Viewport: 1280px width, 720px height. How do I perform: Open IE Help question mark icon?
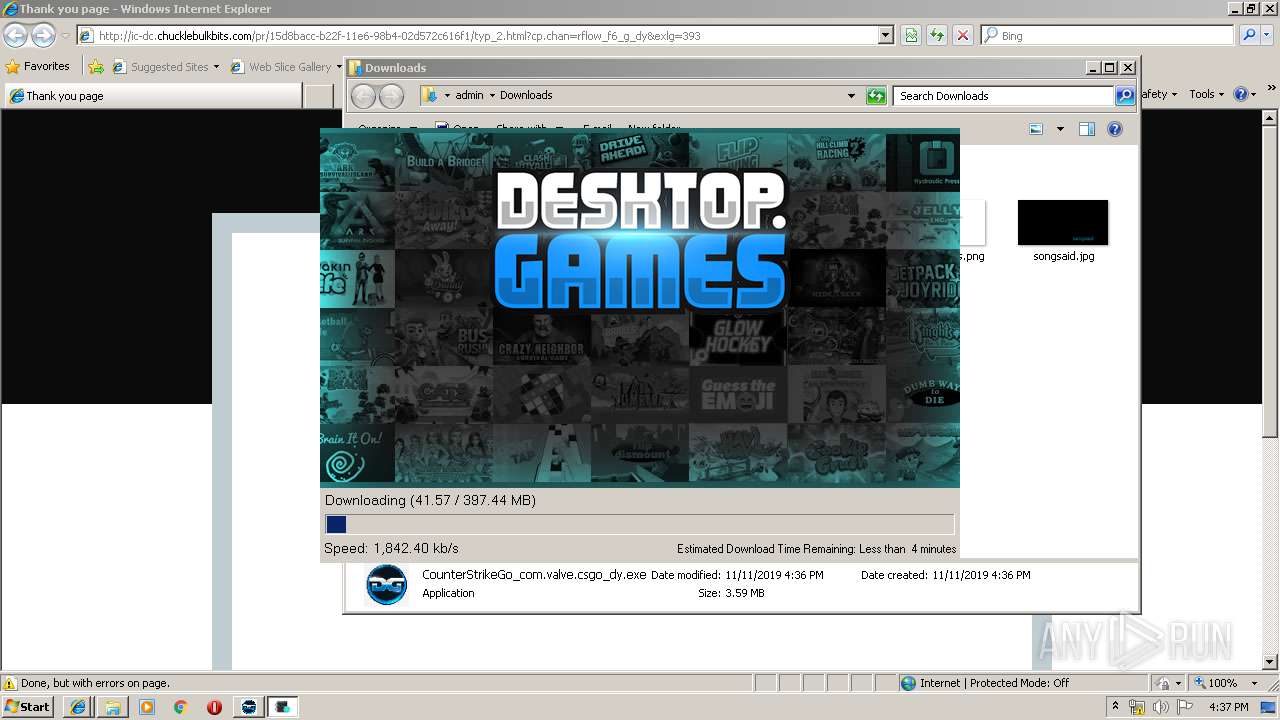(1240, 94)
